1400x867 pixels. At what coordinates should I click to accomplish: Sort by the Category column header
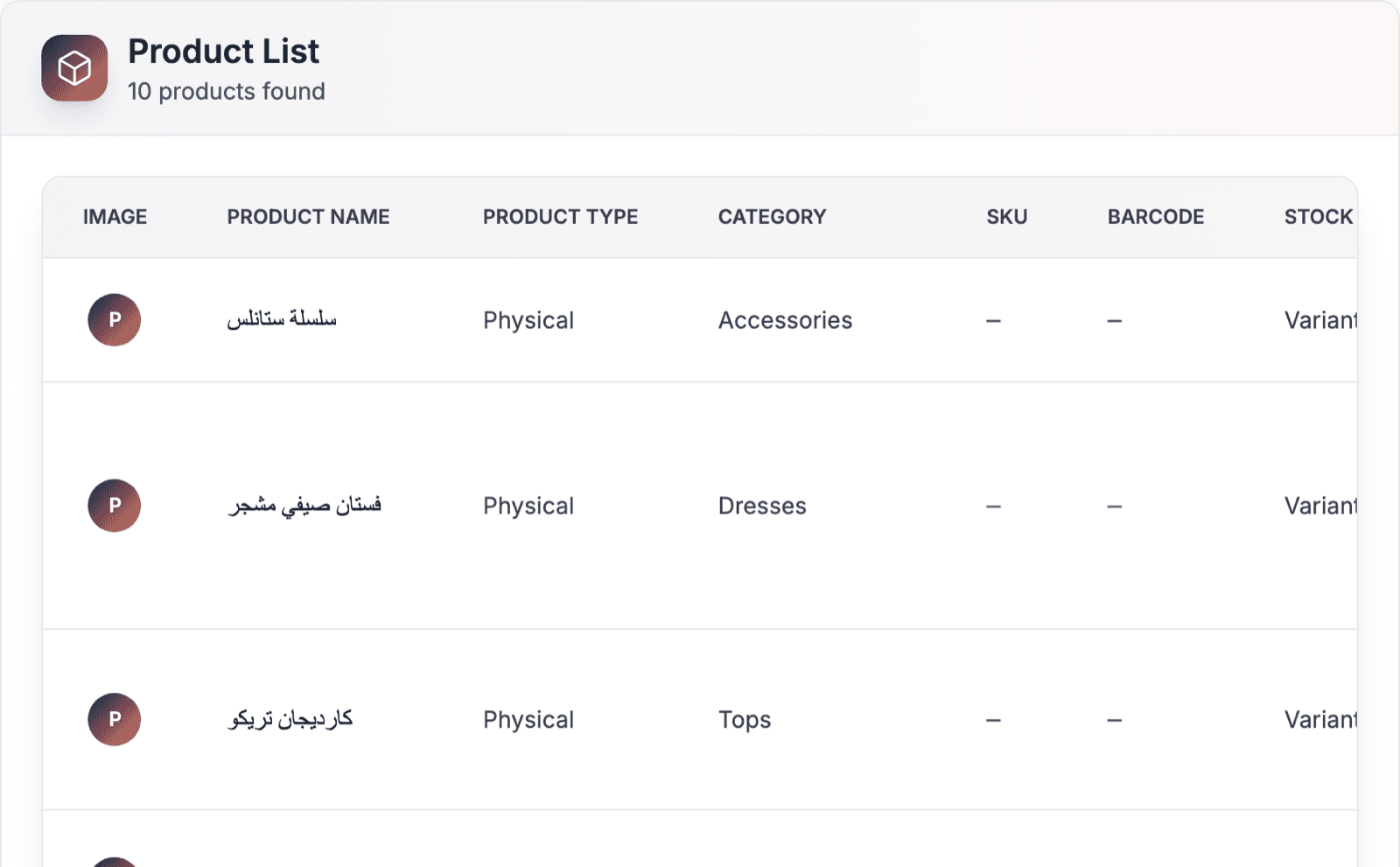pyautogui.click(x=772, y=217)
